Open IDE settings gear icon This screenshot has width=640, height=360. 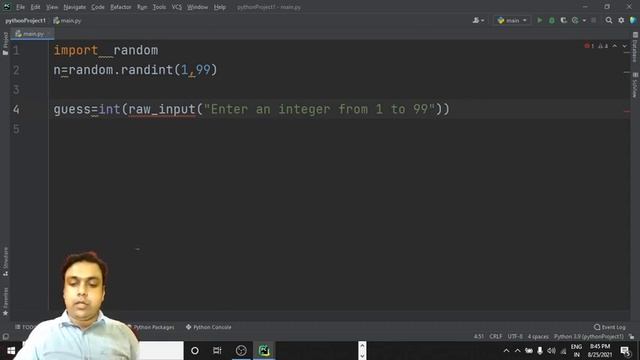(x=621, y=20)
